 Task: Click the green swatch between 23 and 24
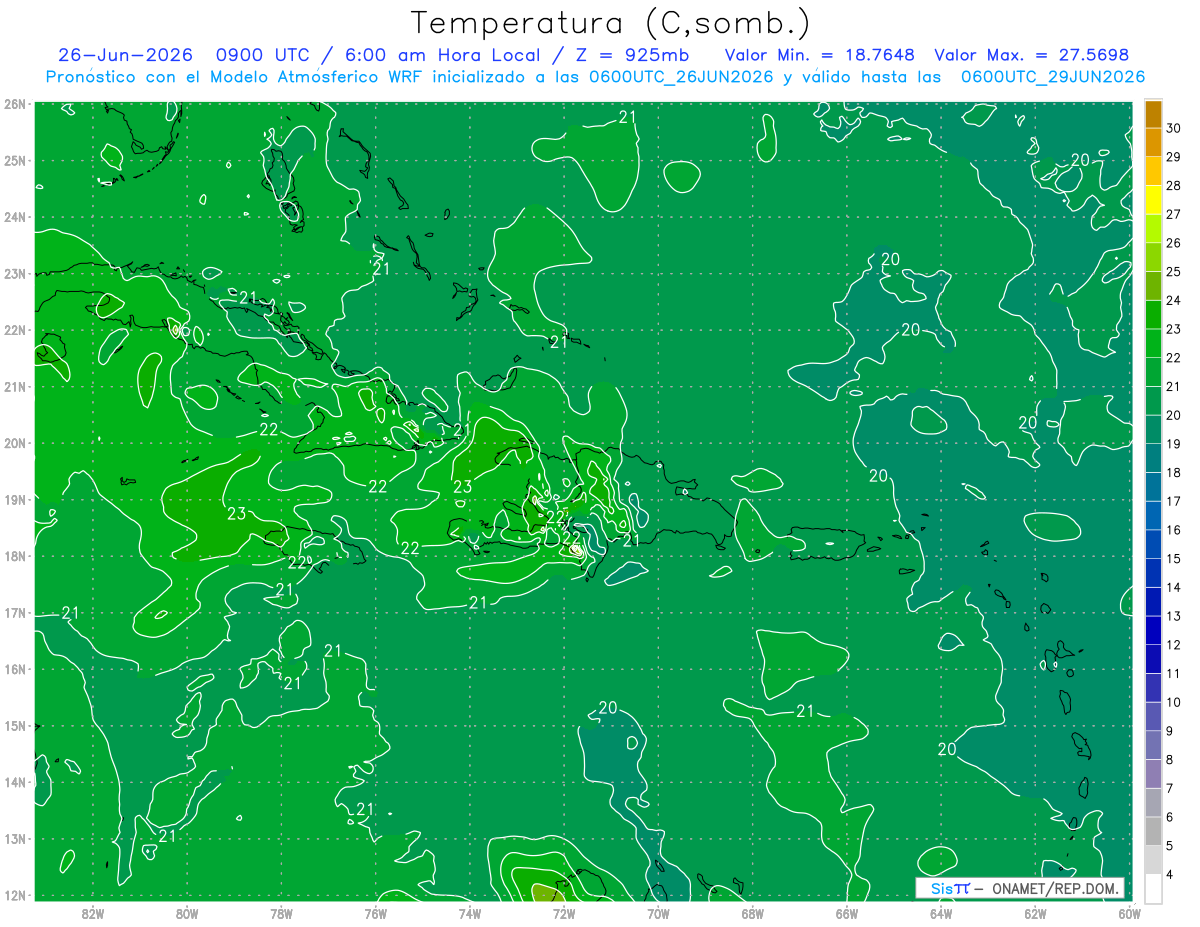tap(1153, 315)
